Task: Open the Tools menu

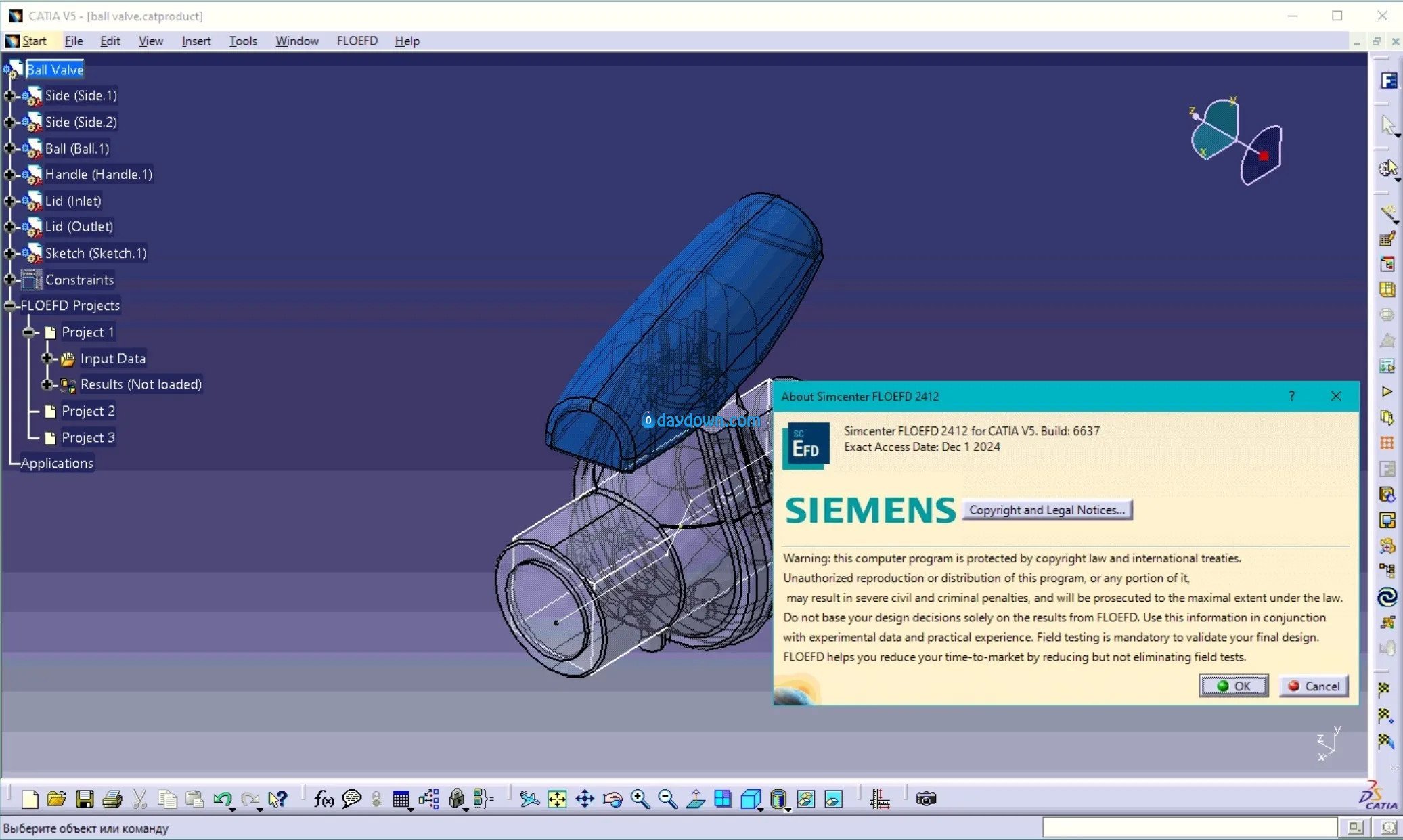Action: [x=243, y=41]
